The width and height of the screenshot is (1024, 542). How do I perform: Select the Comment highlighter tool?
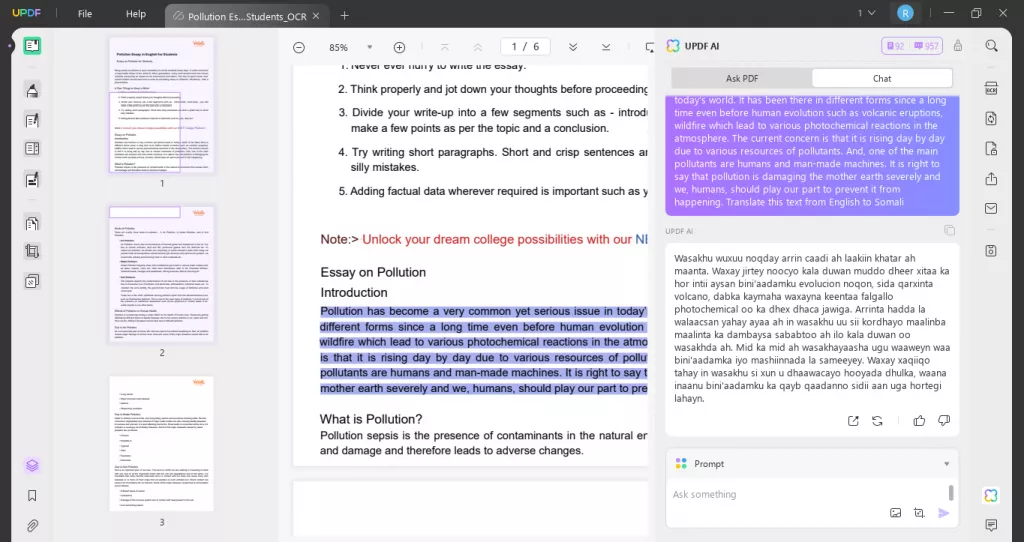[x=32, y=90]
